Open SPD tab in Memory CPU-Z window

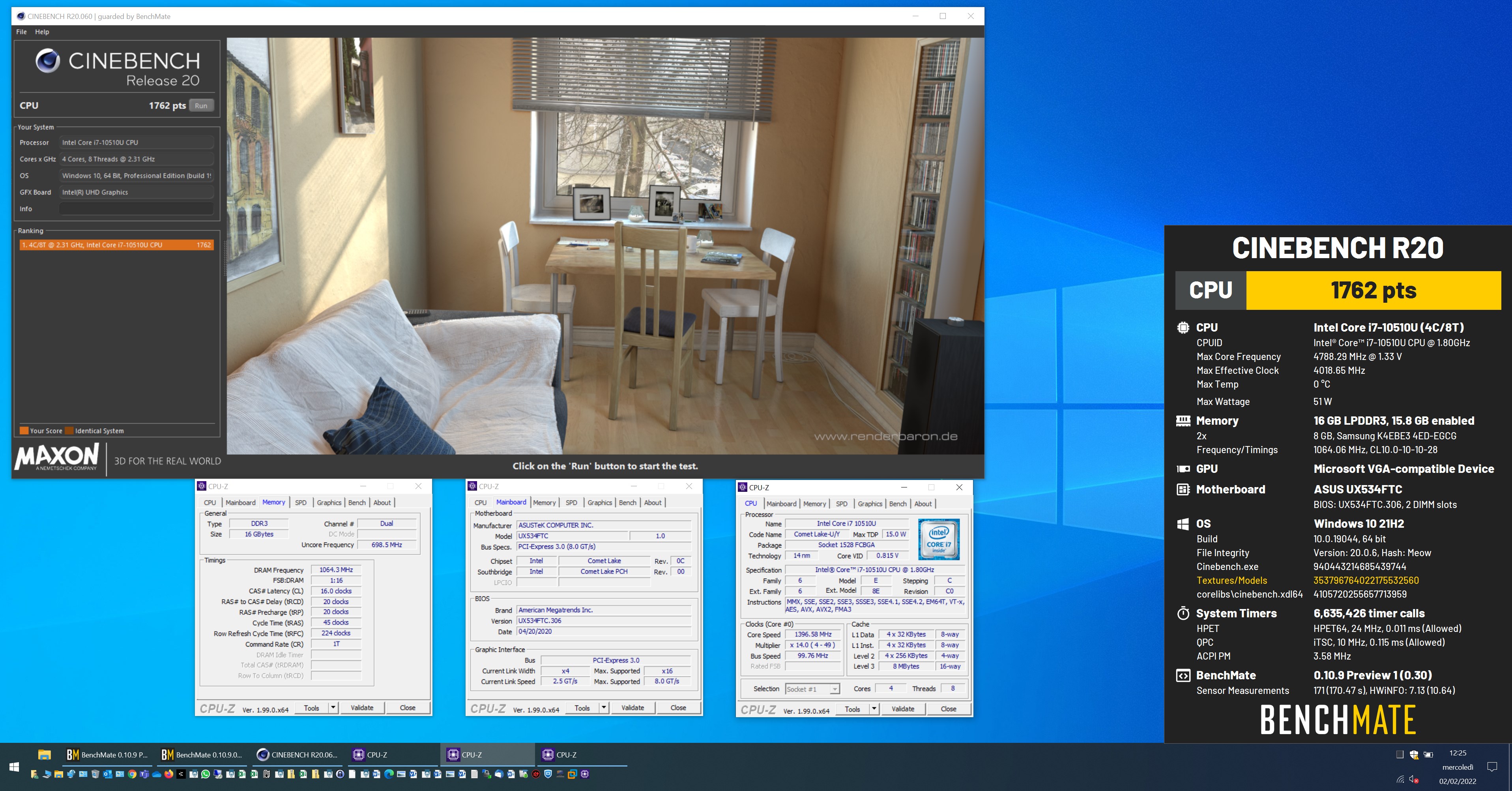pos(301,503)
